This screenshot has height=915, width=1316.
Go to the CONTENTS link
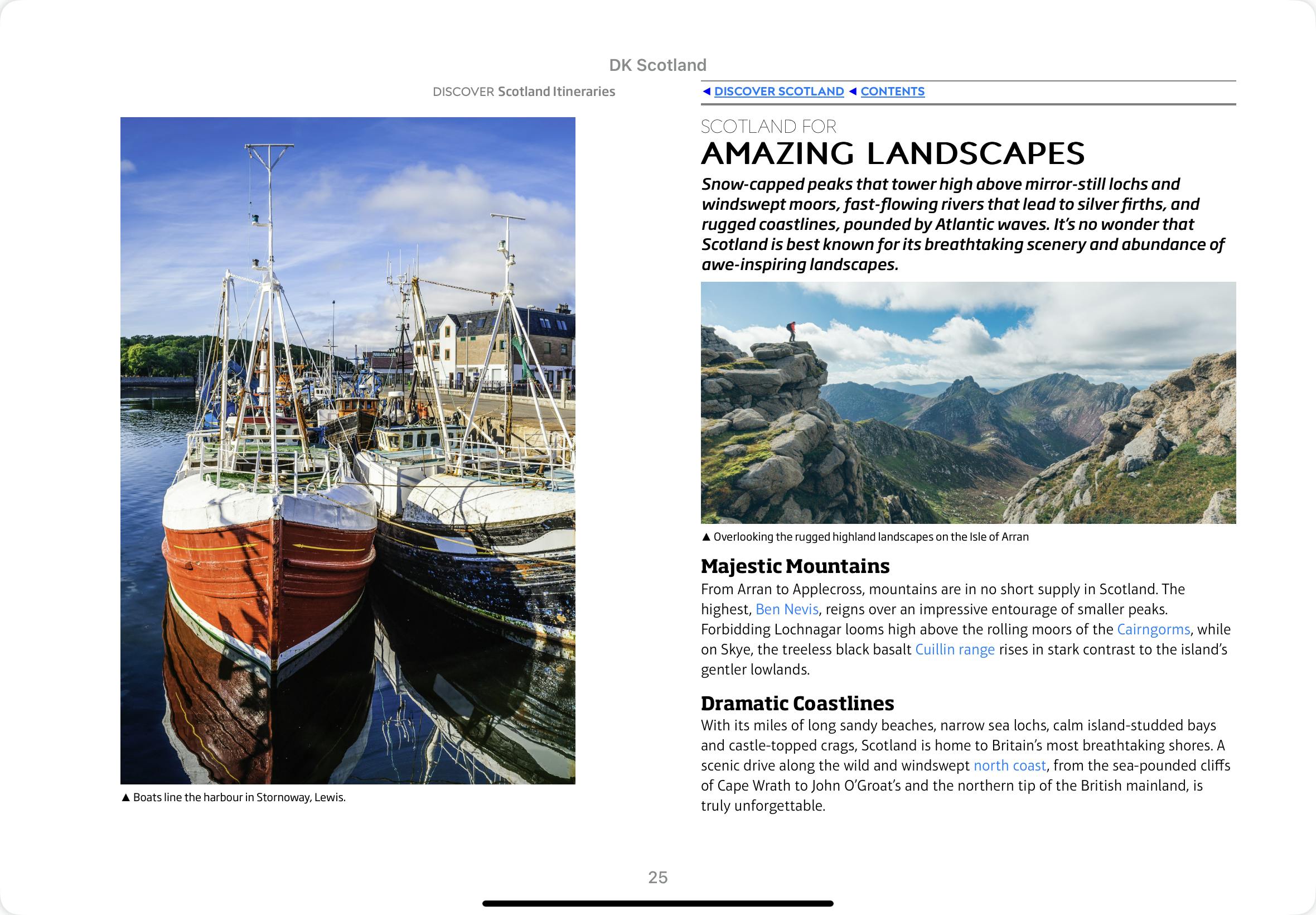coord(892,91)
